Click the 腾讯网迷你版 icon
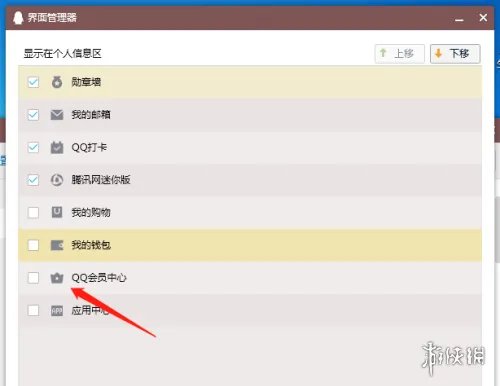500x386 pixels. [x=57, y=180]
